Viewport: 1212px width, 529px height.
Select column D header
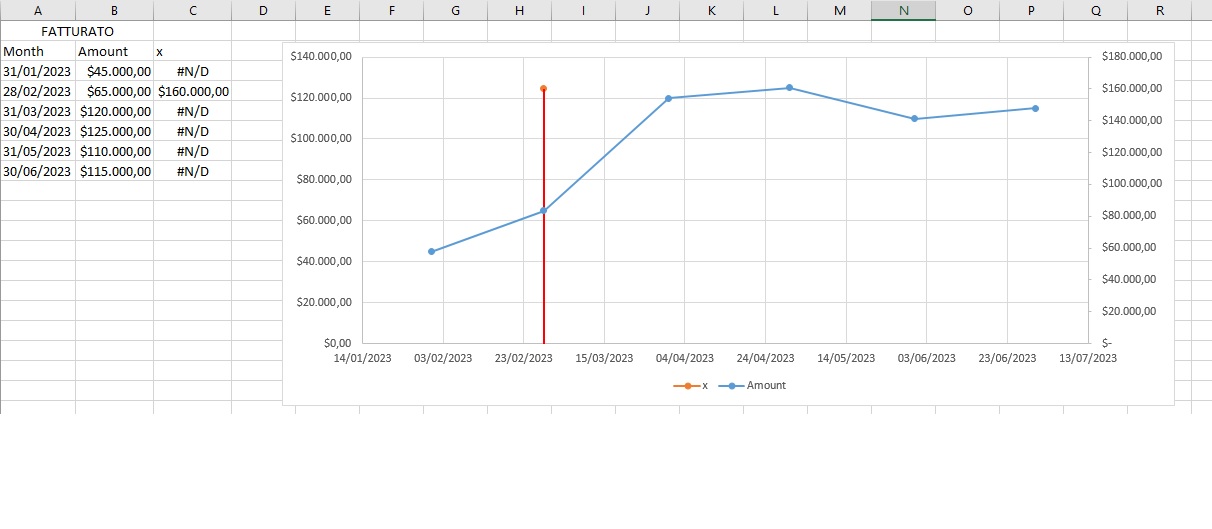pyautogui.click(x=263, y=11)
